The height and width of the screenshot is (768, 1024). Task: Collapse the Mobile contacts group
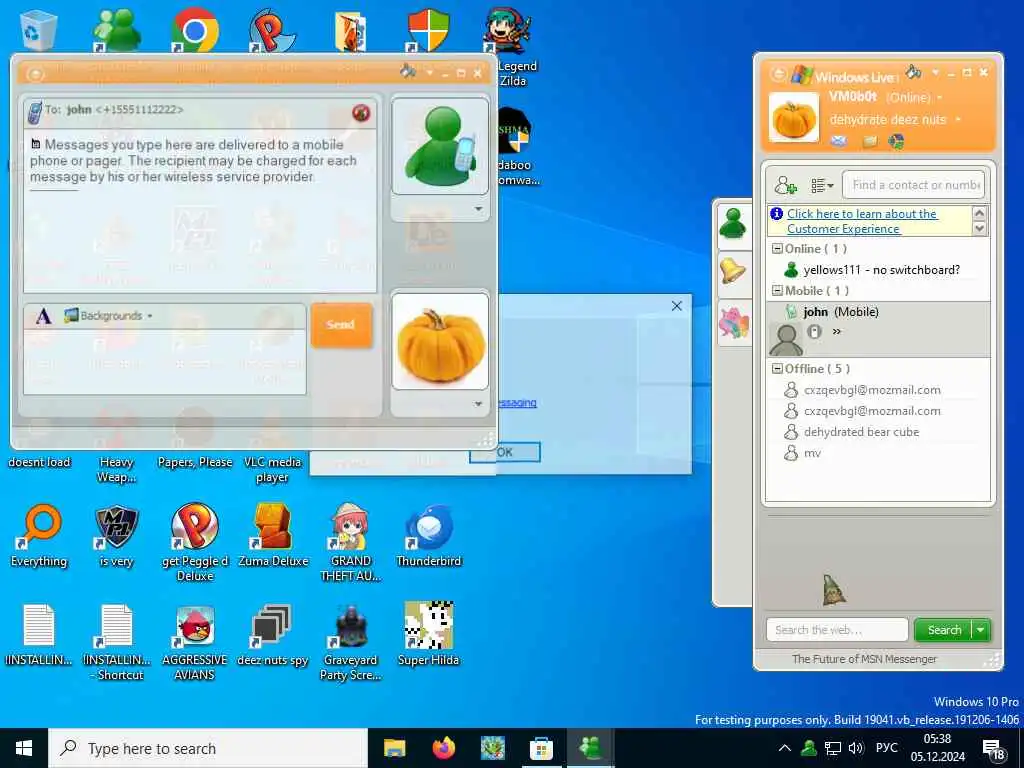(x=777, y=291)
